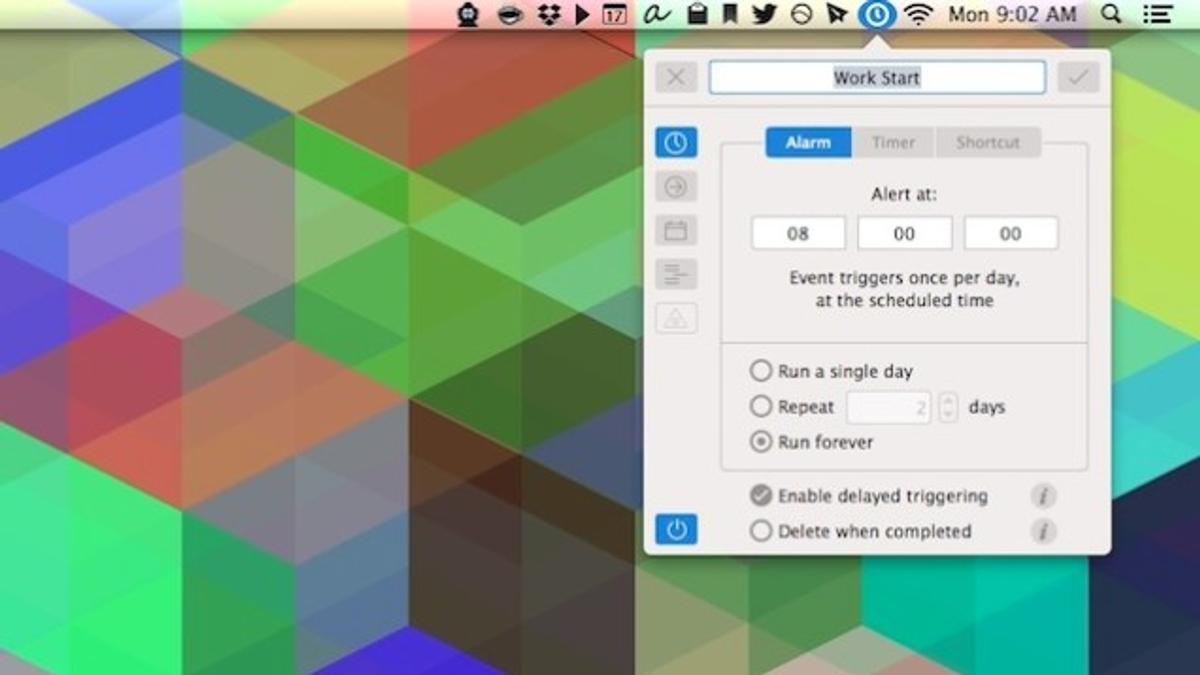Switch to the Timer tab

pyautogui.click(x=893, y=142)
